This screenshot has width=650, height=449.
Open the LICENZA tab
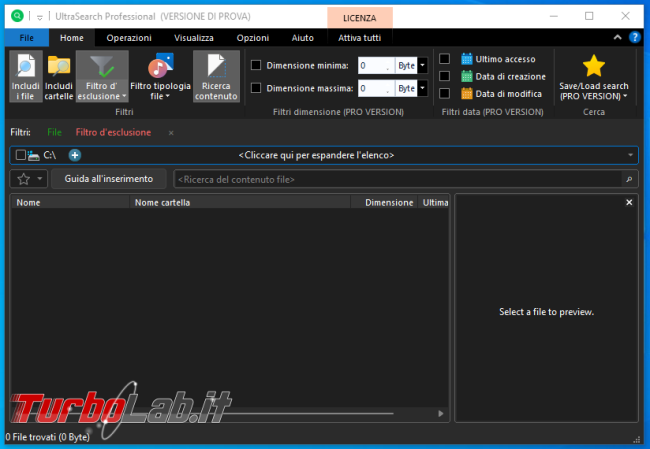point(359,18)
